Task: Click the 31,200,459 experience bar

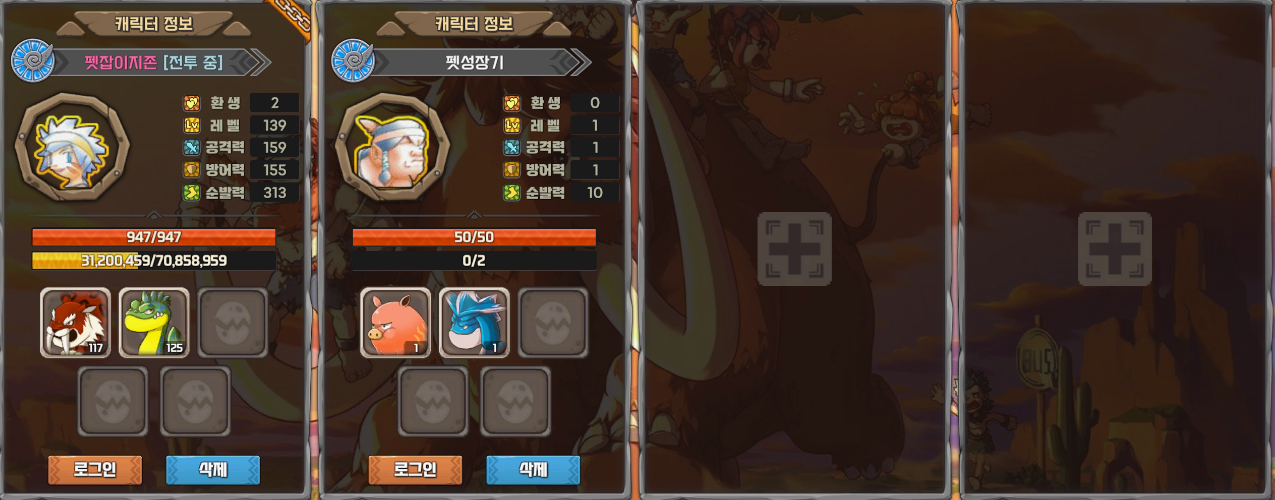Action: (154, 260)
